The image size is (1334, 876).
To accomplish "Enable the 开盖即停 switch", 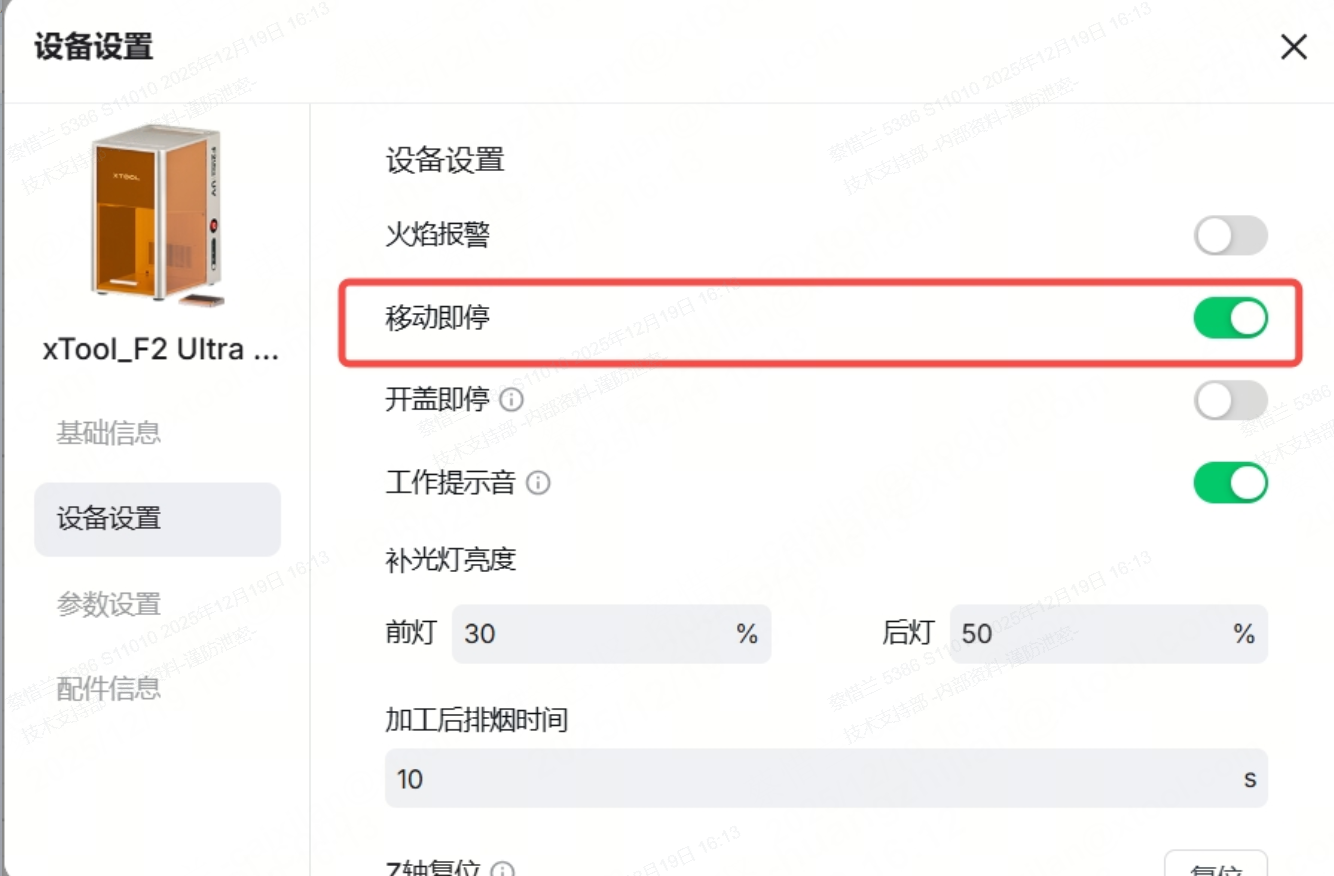I will point(1230,401).
